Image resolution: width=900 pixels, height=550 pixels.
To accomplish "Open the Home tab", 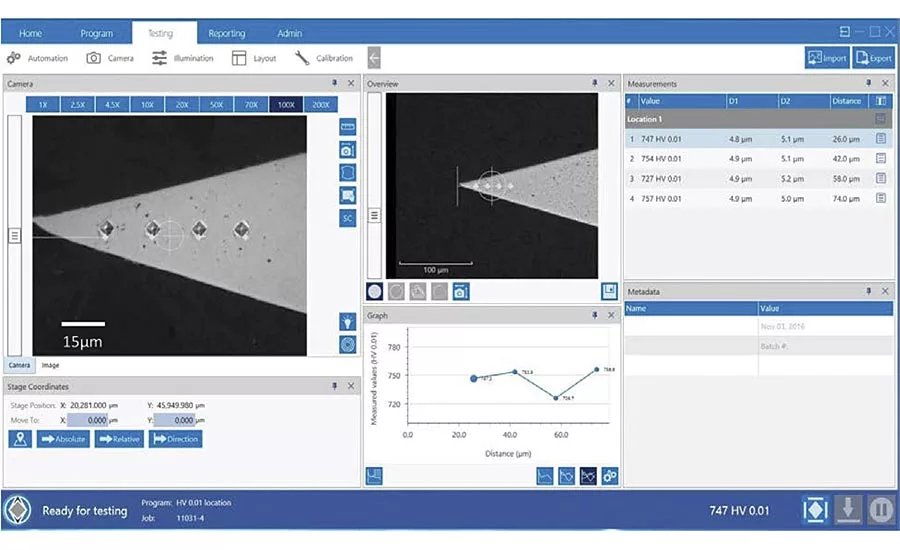I will coord(30,33).
